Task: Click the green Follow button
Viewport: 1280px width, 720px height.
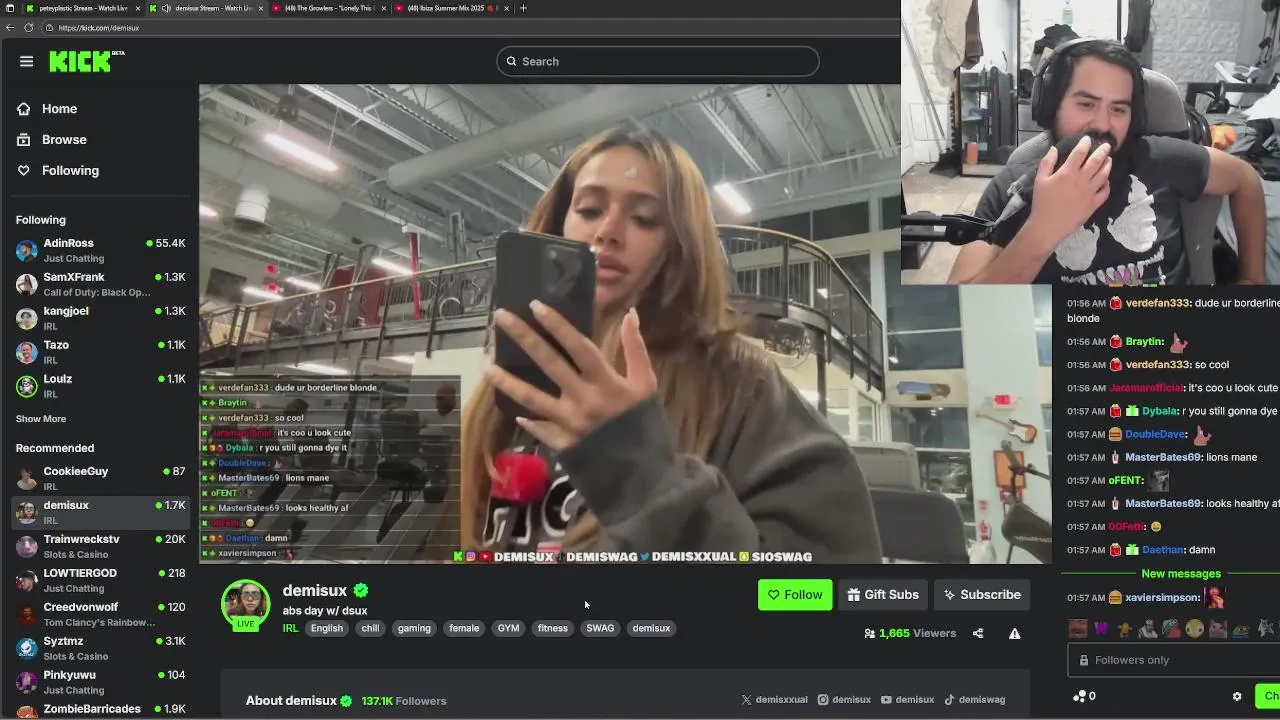Action: point(795,595)
